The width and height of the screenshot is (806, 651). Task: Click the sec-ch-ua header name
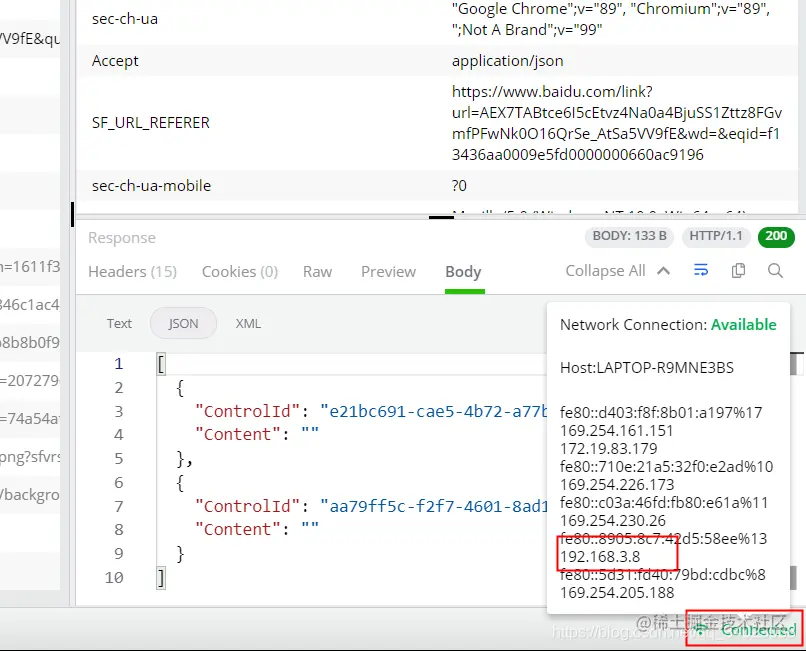[x=125, y=19]
